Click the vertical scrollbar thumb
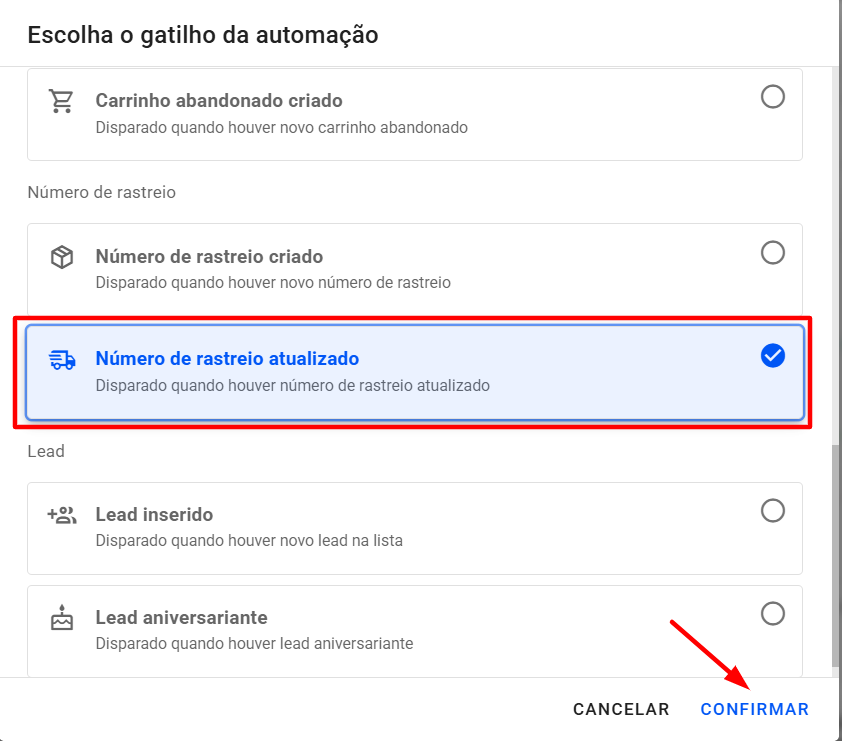Viewport: 842px width, 741px height. (836, 555)
